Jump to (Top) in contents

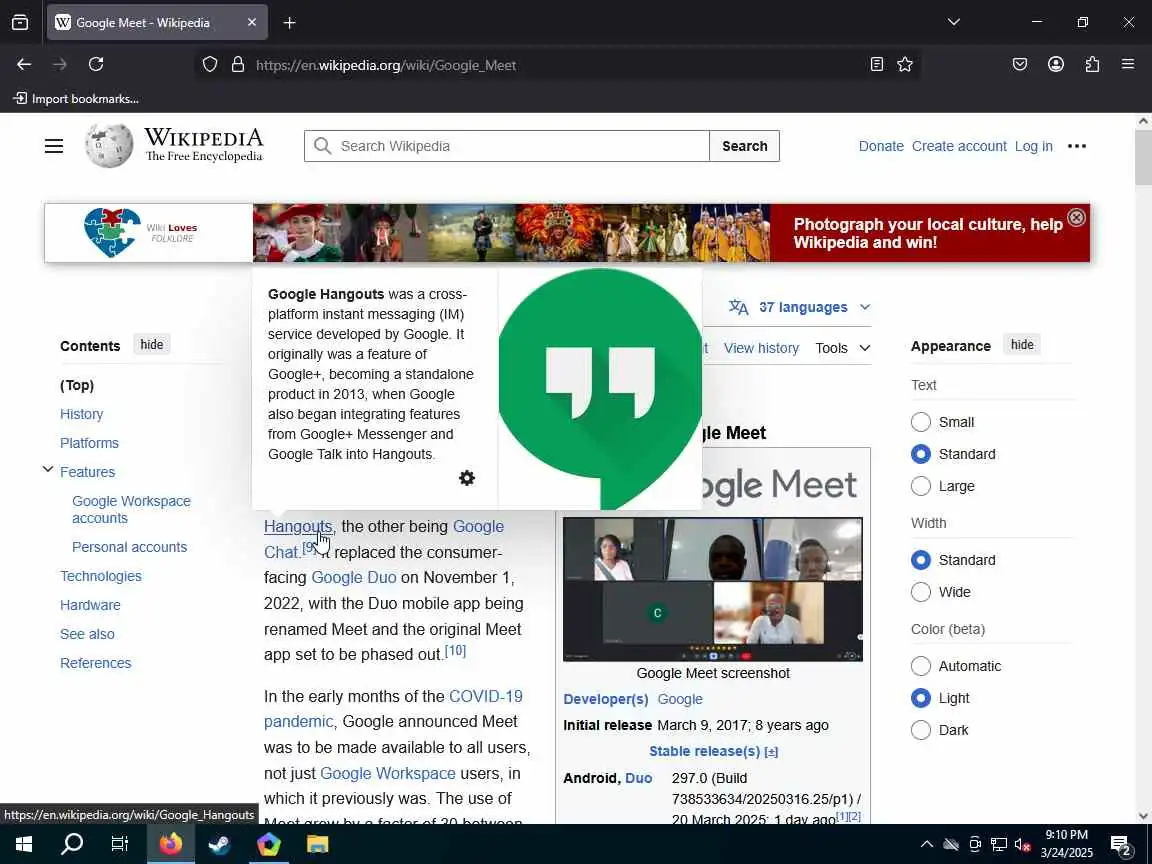[x=77, y=385]
